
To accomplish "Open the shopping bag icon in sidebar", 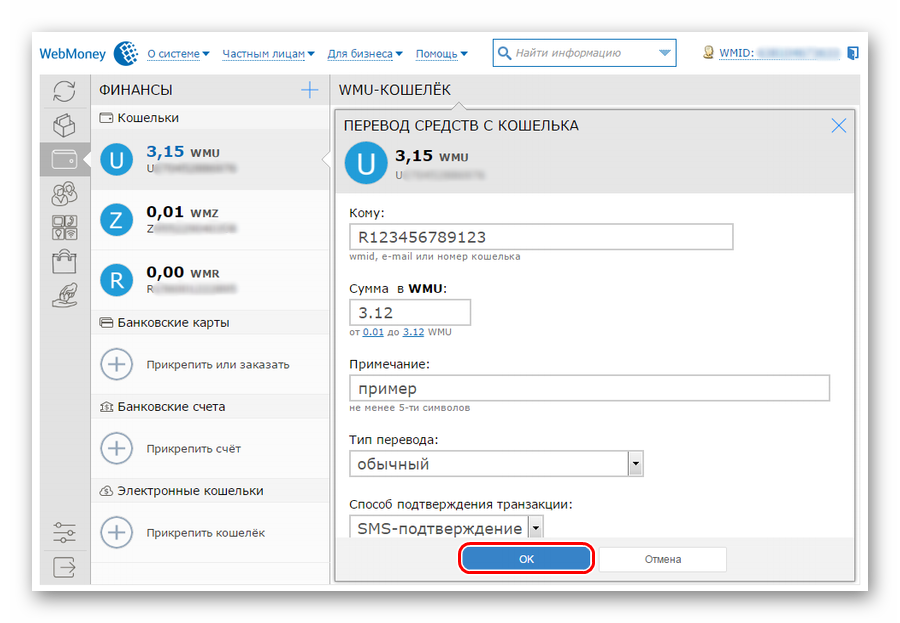I will pyautogui.click(x=64, y=261).
